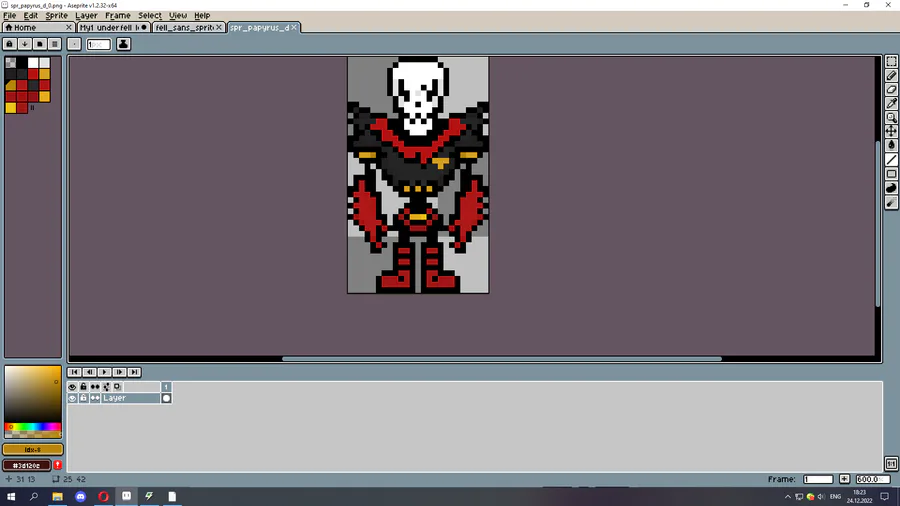Image resolution: width=900 pixels, height=506 pixels.
Task: Select the Paint Bucket tool
Action: pos(891,146)
